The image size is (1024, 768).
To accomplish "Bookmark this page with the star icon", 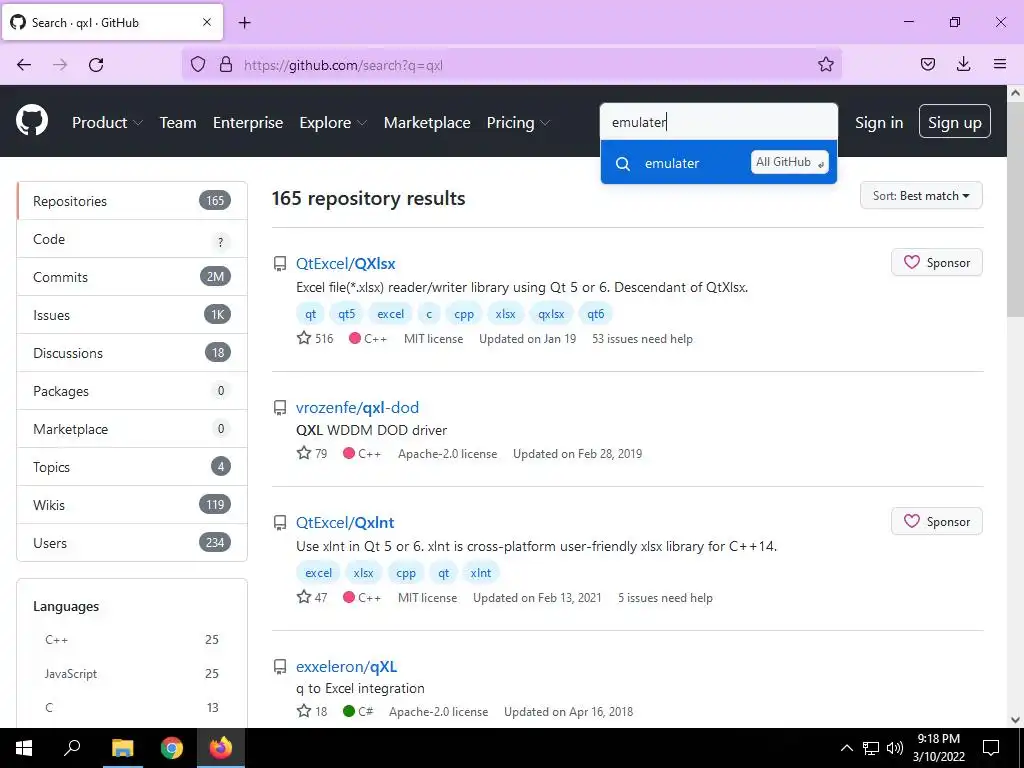I will [825, 65].
